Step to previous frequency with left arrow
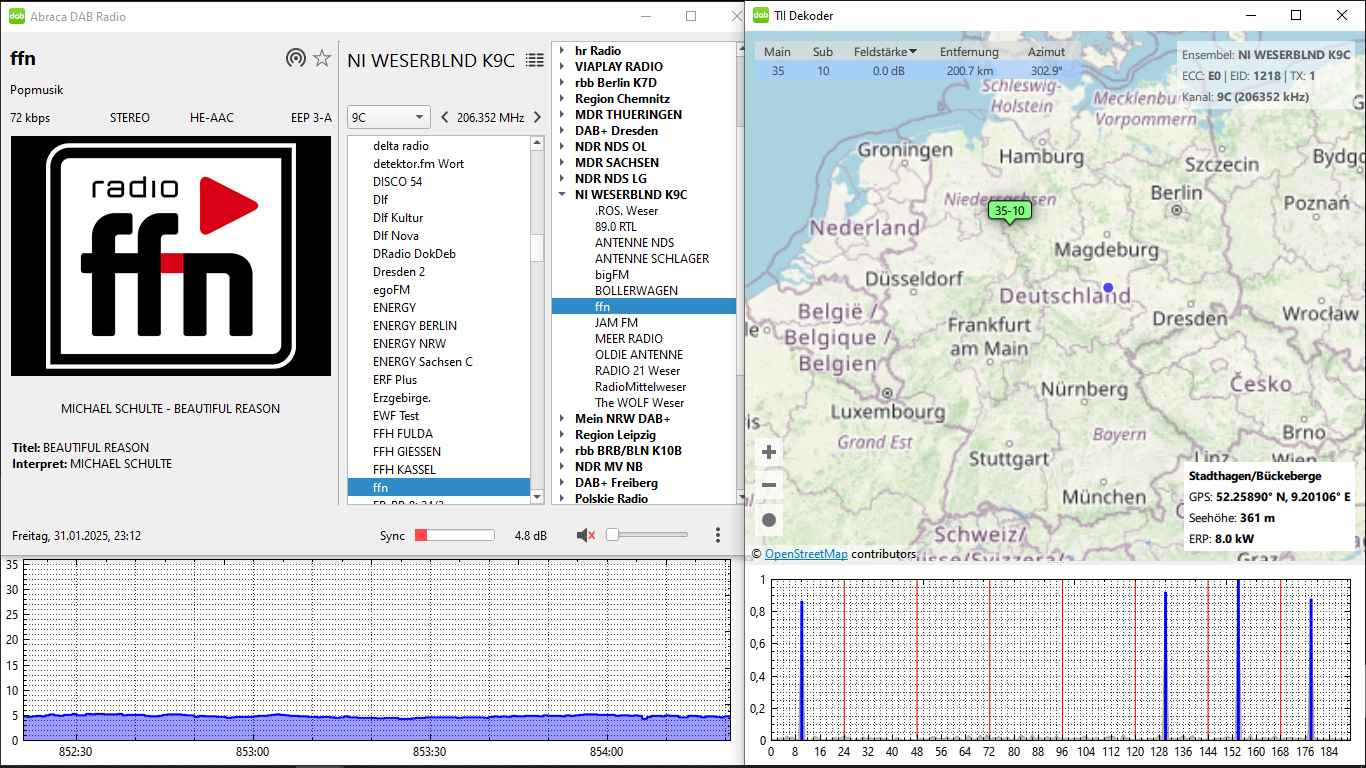 coord(445,118)
